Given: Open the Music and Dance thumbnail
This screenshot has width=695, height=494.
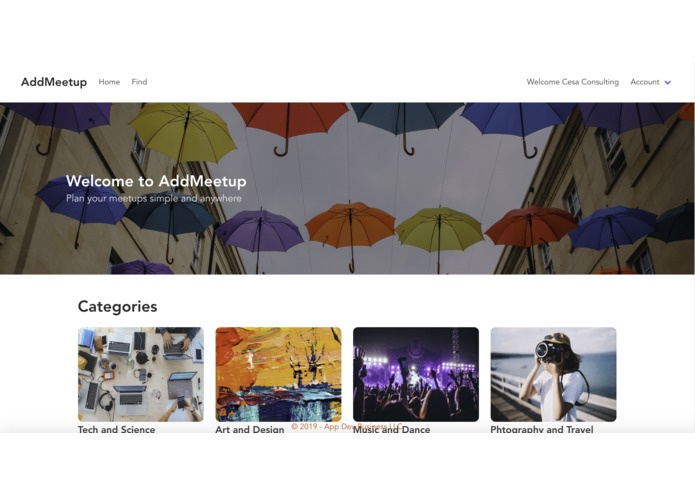Looking at the screenshot, I should point(416,374).
